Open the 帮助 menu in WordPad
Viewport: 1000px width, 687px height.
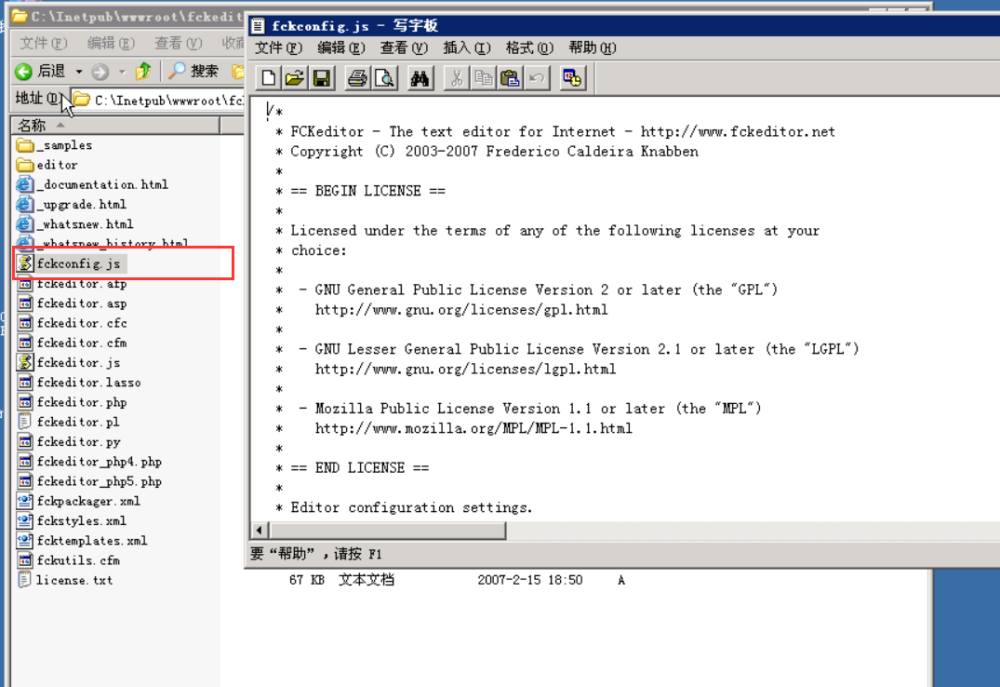point(592,48)
